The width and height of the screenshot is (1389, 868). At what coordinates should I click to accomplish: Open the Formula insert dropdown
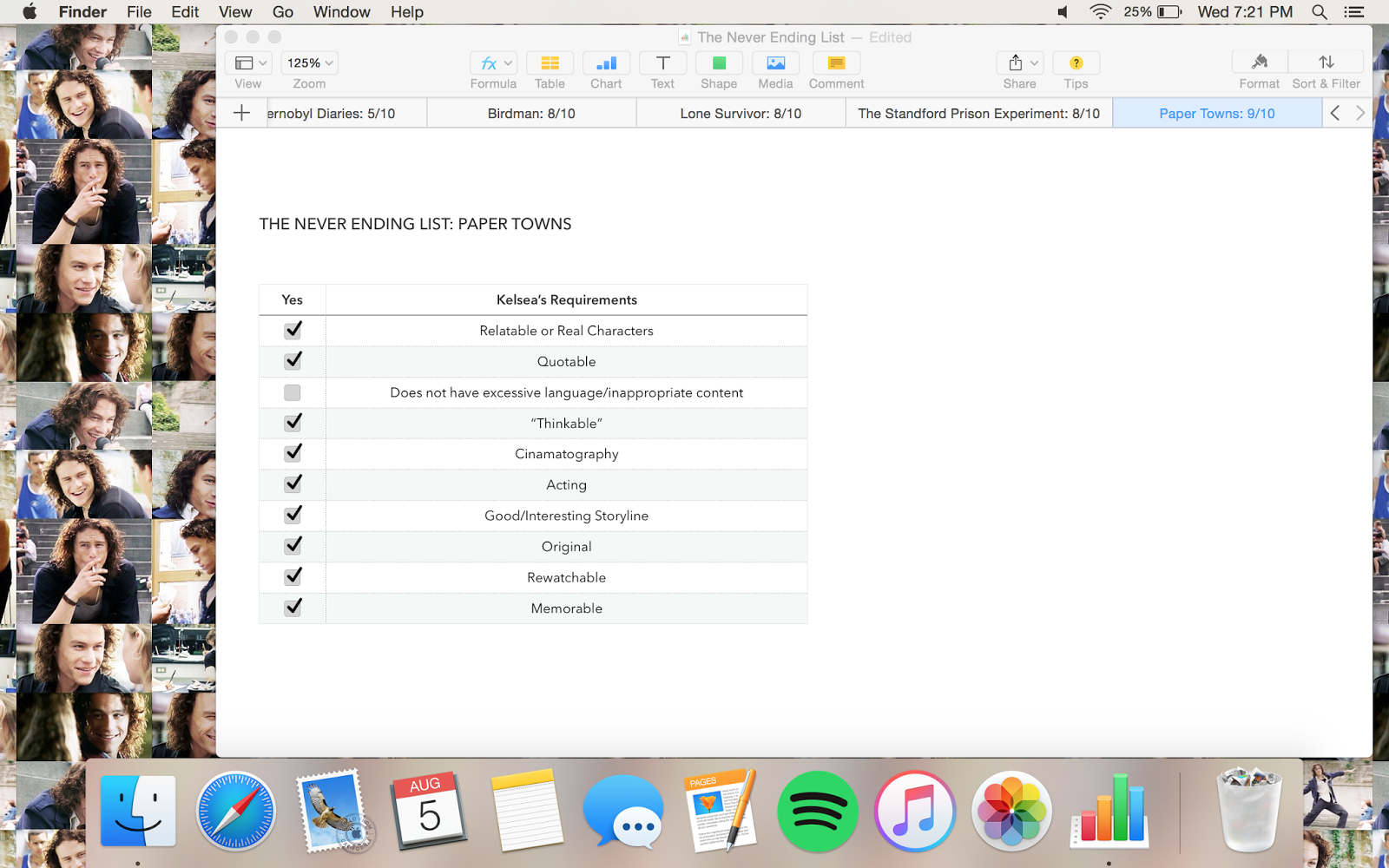492,62
